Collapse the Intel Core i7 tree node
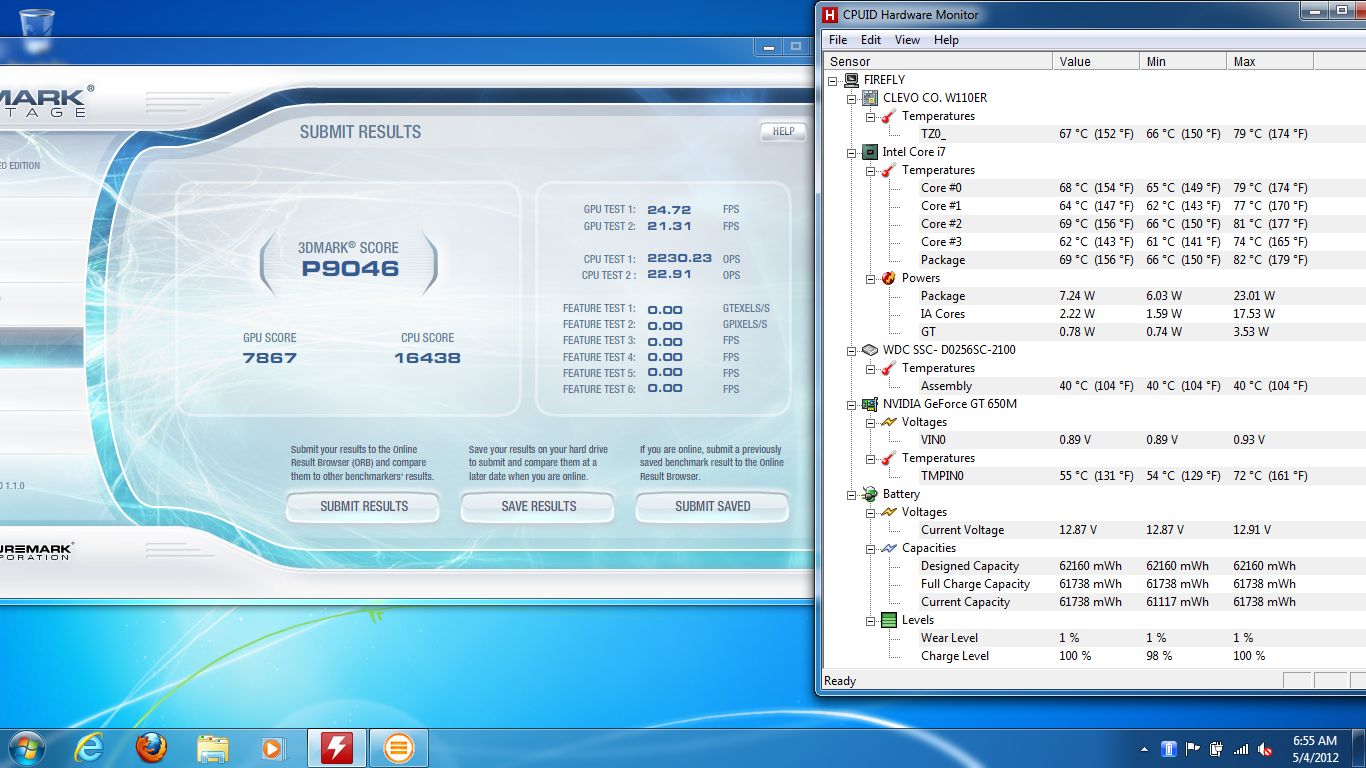Viewport: 1366px width, 768px height. (x=851, y=152)
